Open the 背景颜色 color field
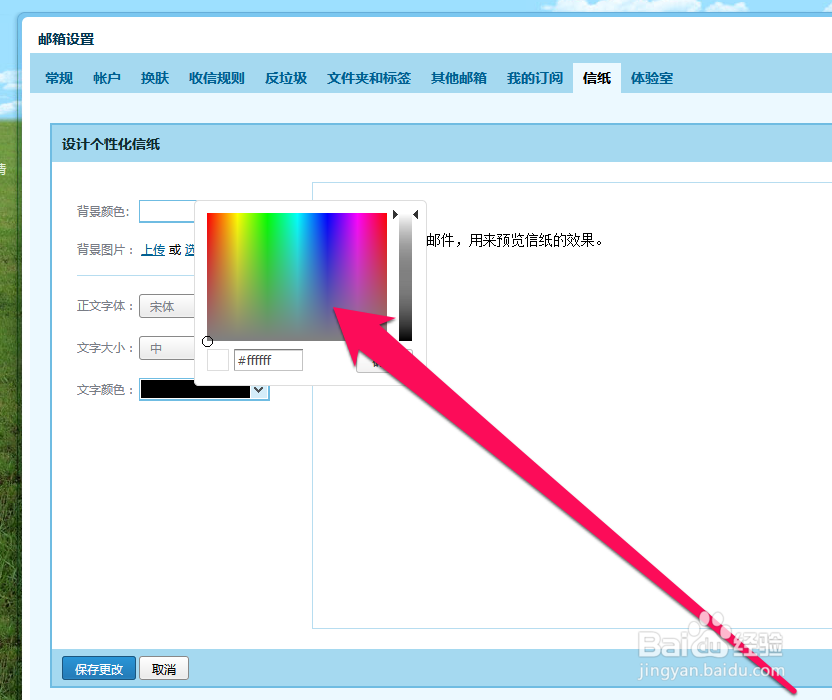Viewport: 832px width, 700px height. click(167, 211)
